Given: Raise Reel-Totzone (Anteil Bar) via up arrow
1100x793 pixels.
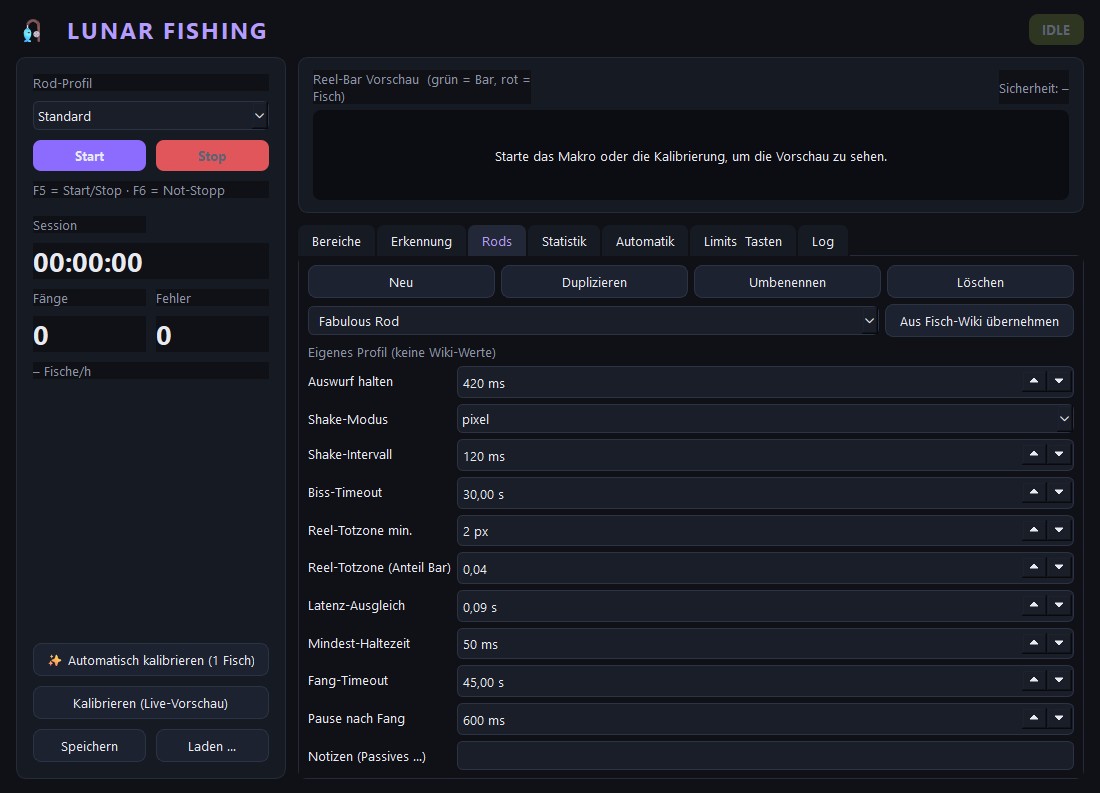Looking at the screenshot, I should (1033, 567).
